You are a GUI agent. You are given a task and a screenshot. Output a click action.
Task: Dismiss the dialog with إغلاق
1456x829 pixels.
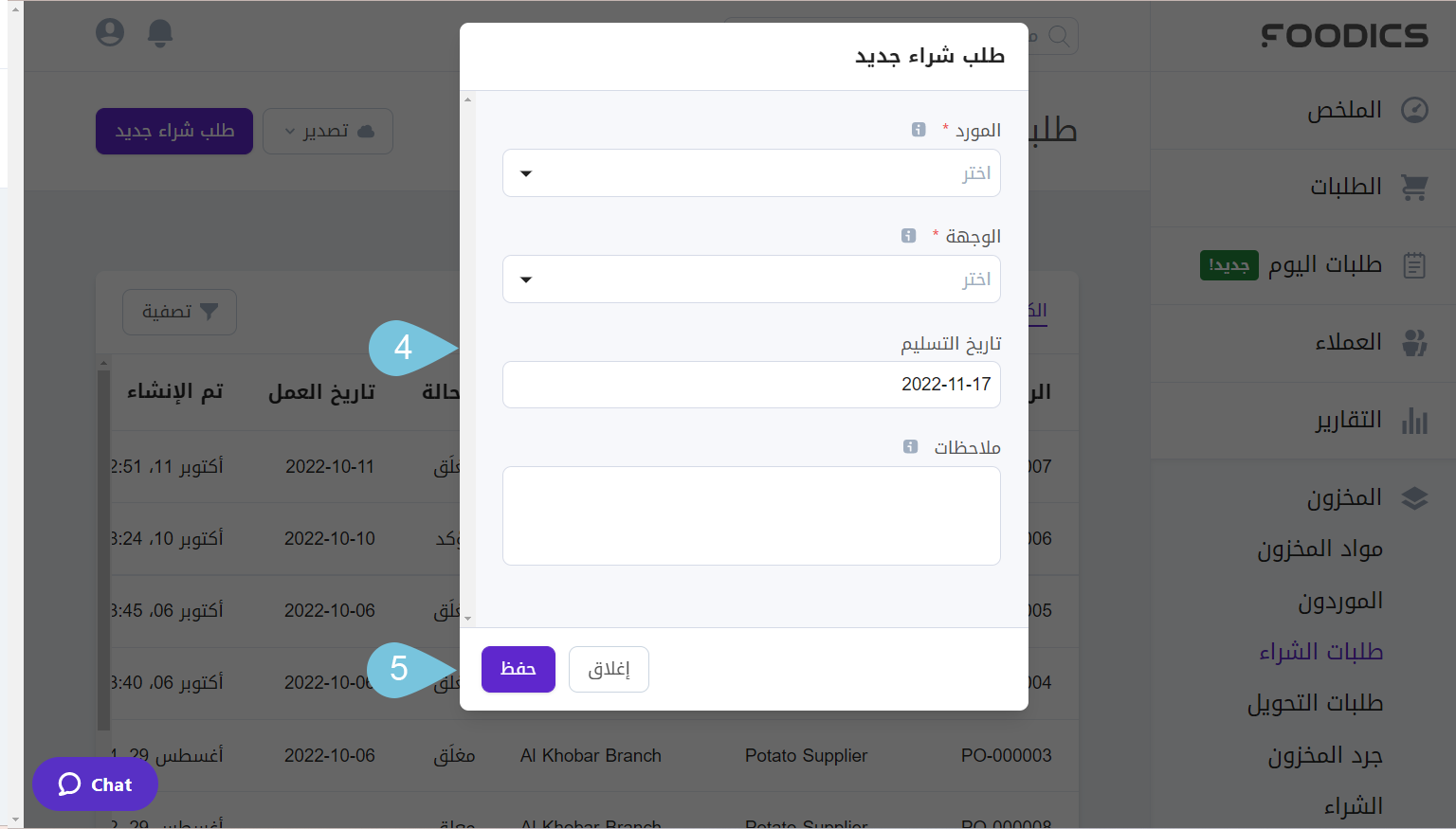click(609, 669)
